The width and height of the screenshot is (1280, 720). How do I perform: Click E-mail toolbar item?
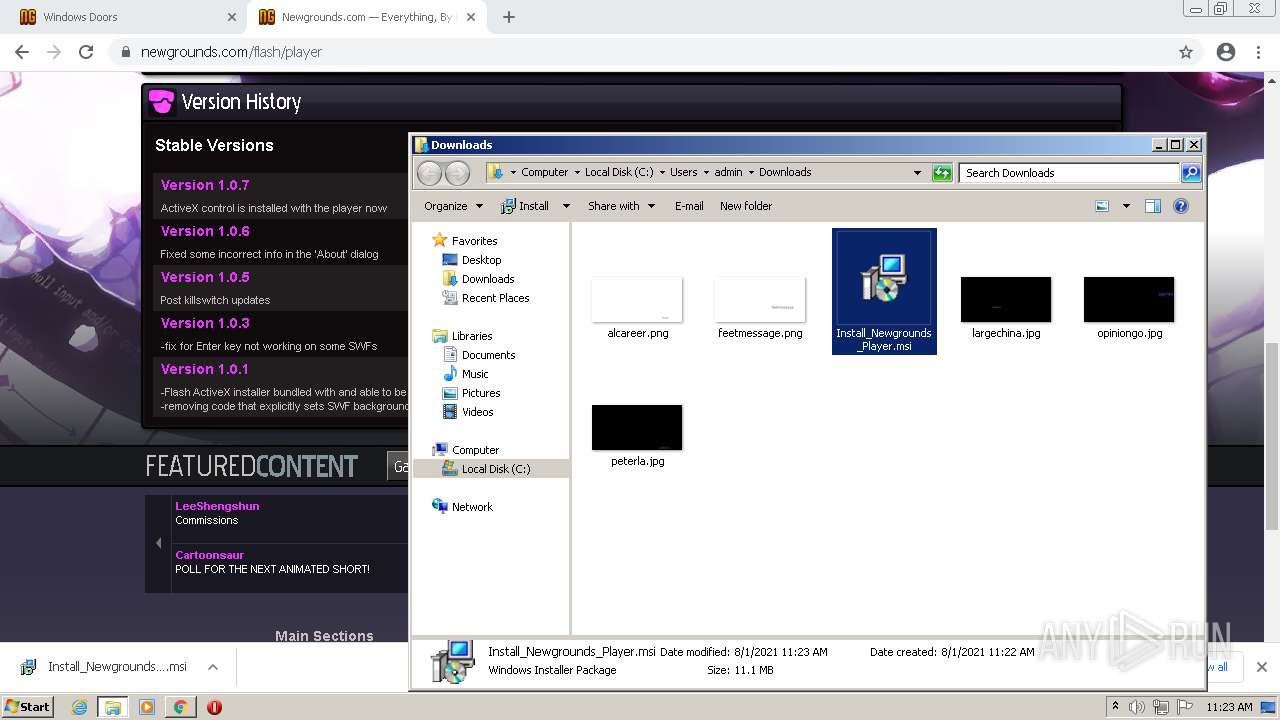[689, 206]
